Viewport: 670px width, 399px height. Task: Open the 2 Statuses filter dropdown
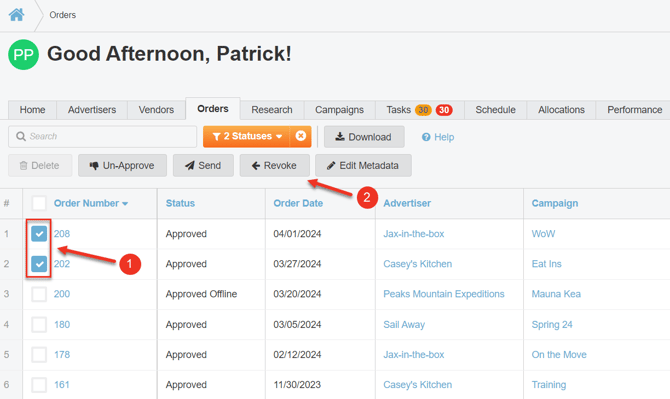pos(247,136)
